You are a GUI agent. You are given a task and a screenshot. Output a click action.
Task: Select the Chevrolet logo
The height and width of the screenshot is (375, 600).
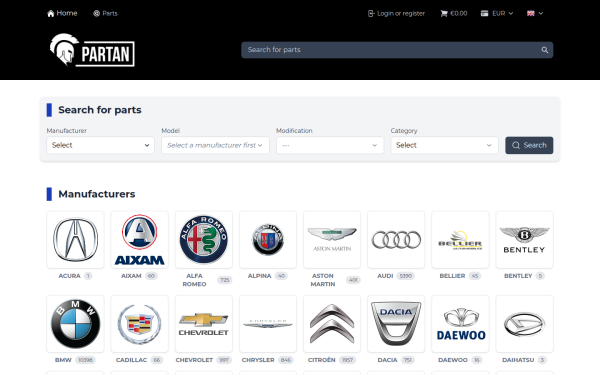point(204,324)
